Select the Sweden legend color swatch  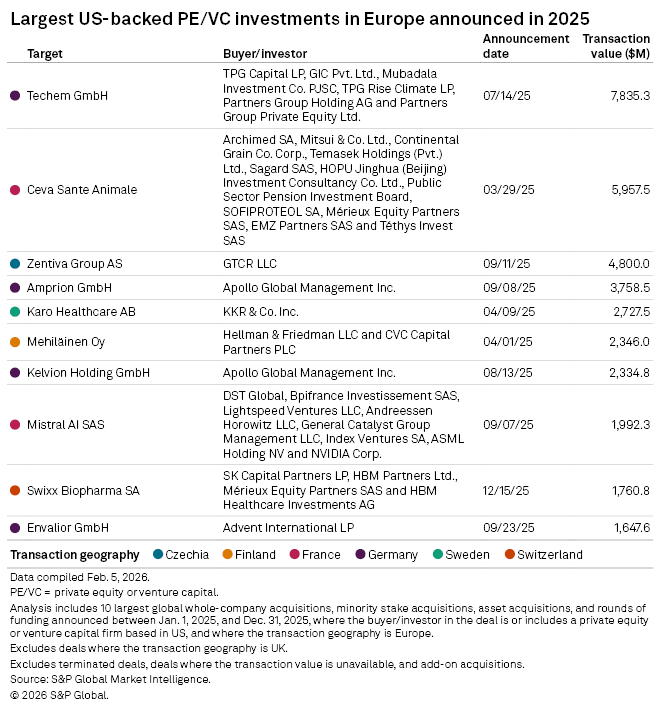coord(438,554)
